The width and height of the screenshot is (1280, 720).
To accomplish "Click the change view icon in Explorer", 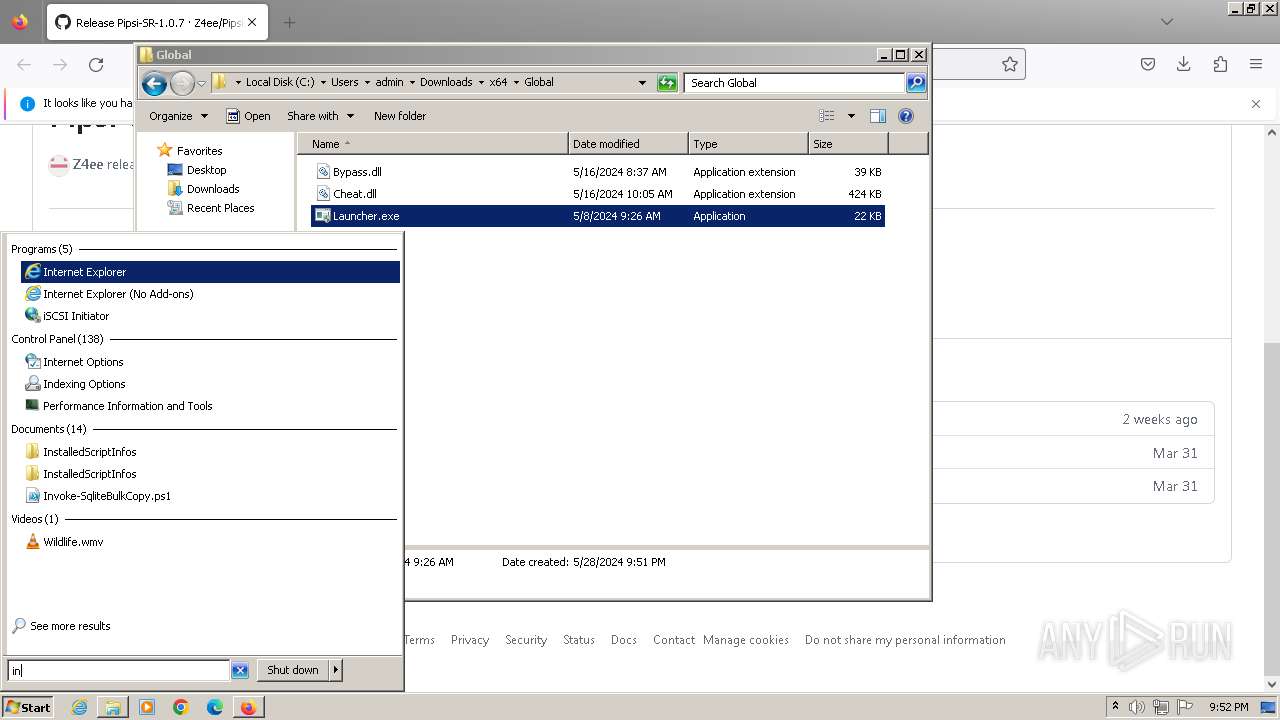I will click(x=826, y=116).
